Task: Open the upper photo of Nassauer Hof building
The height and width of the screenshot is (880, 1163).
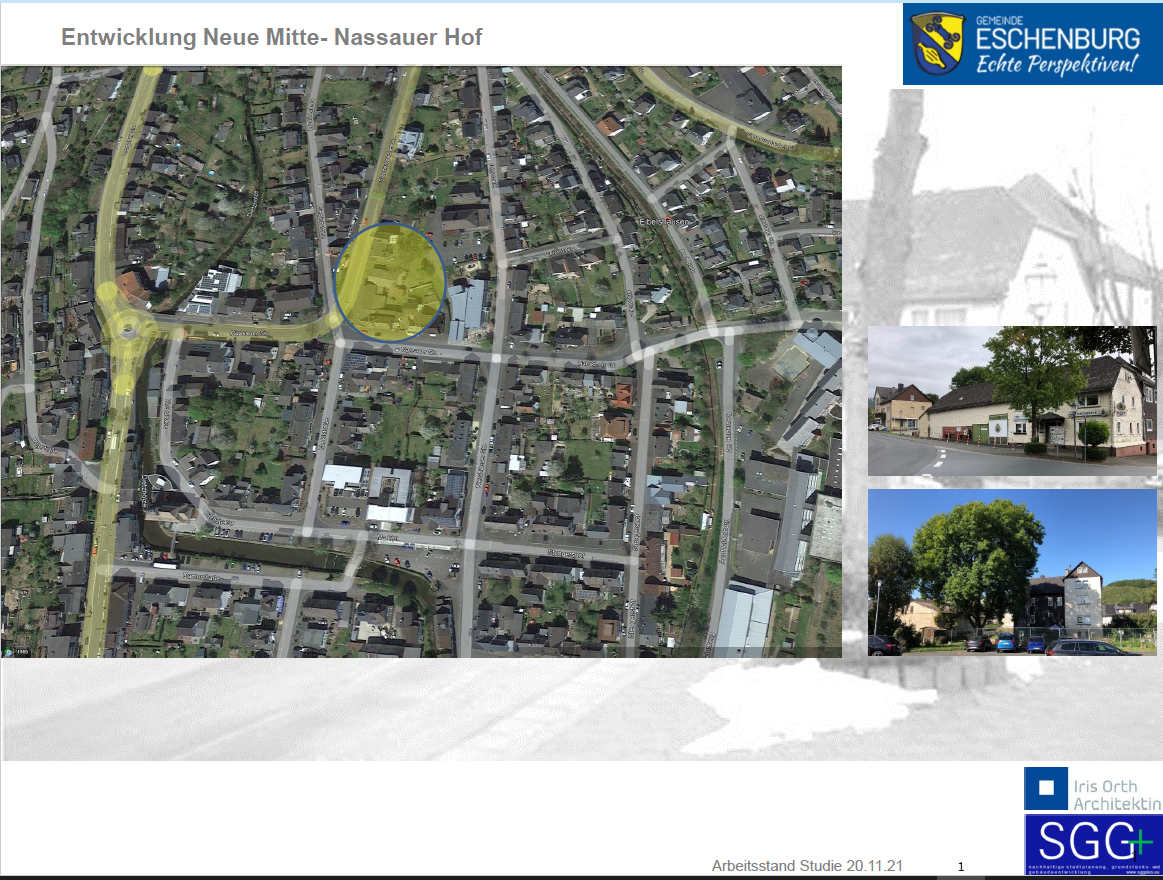Action: pos(1010,401)
